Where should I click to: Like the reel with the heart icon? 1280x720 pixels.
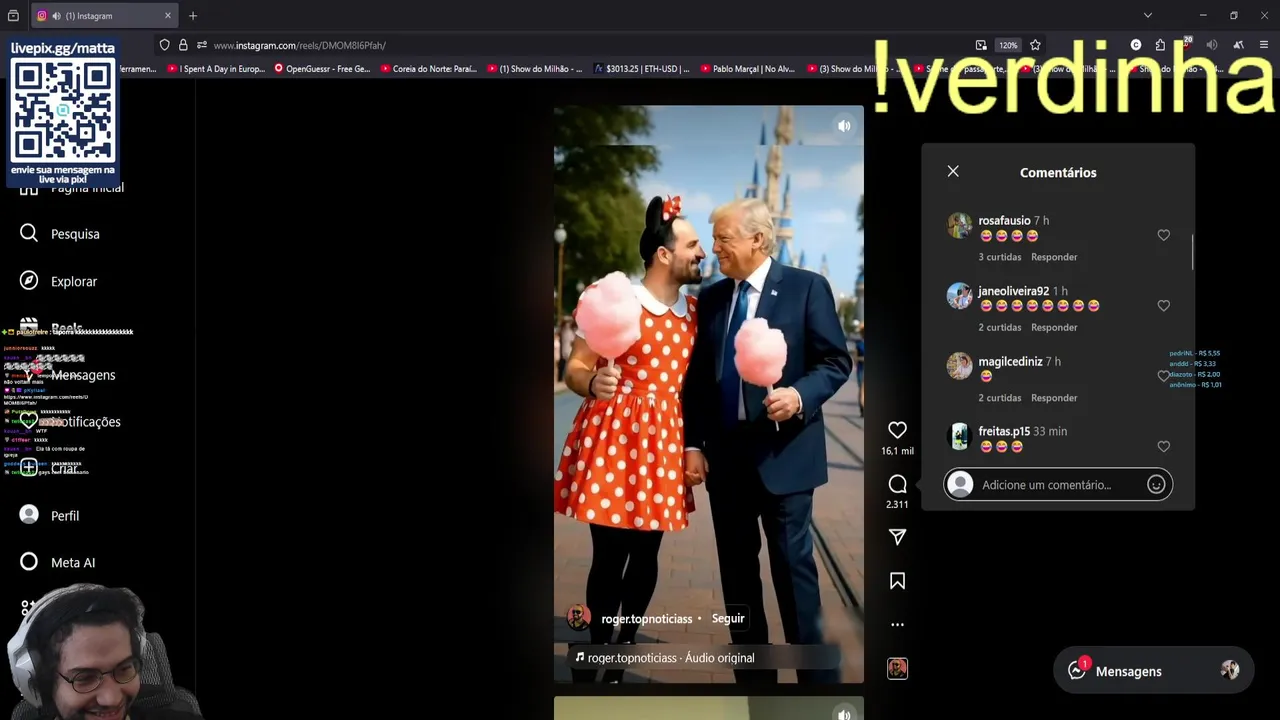coord(897,430)
